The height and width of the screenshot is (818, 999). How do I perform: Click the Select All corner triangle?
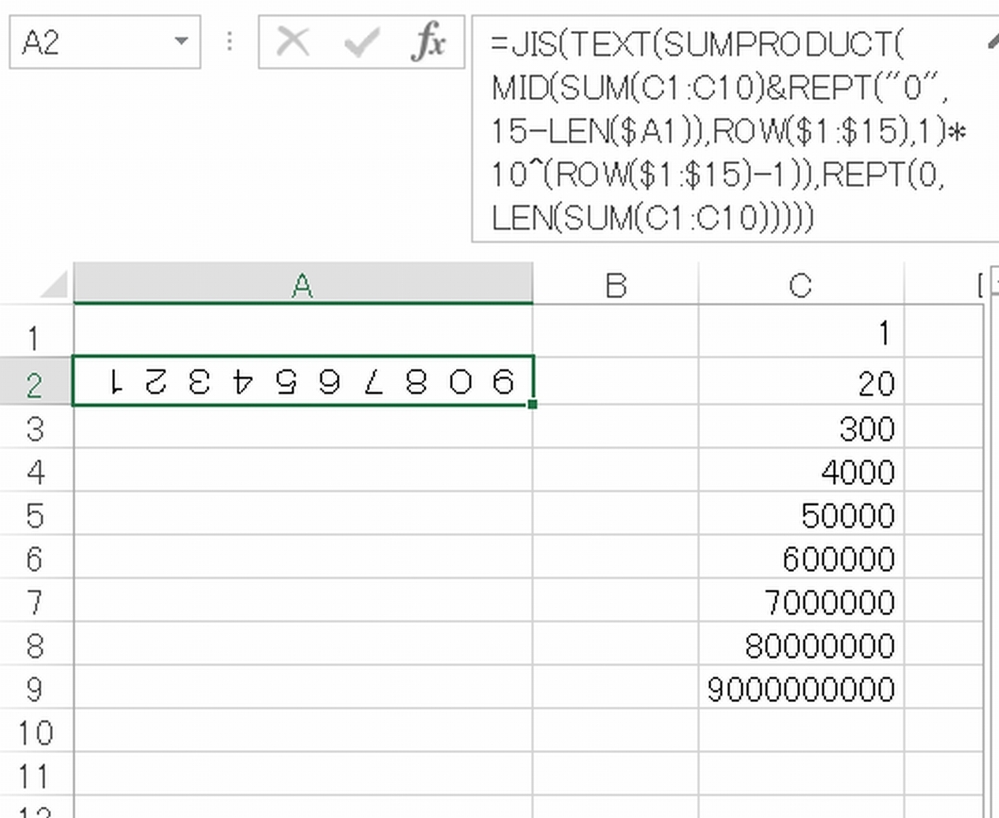pos(53,286)
